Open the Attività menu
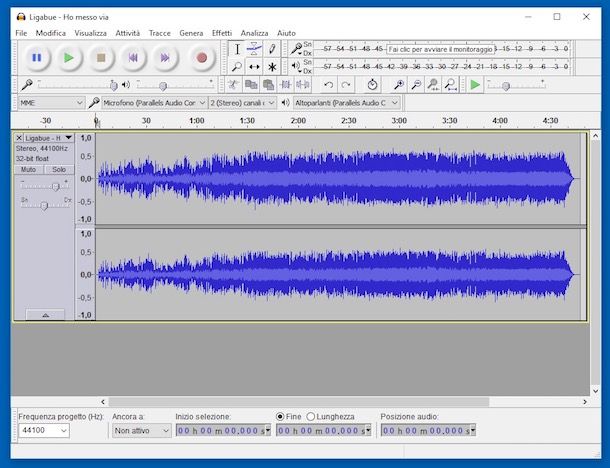The height and width of the screenshot is (468, 610). click(x=128, y=33)
